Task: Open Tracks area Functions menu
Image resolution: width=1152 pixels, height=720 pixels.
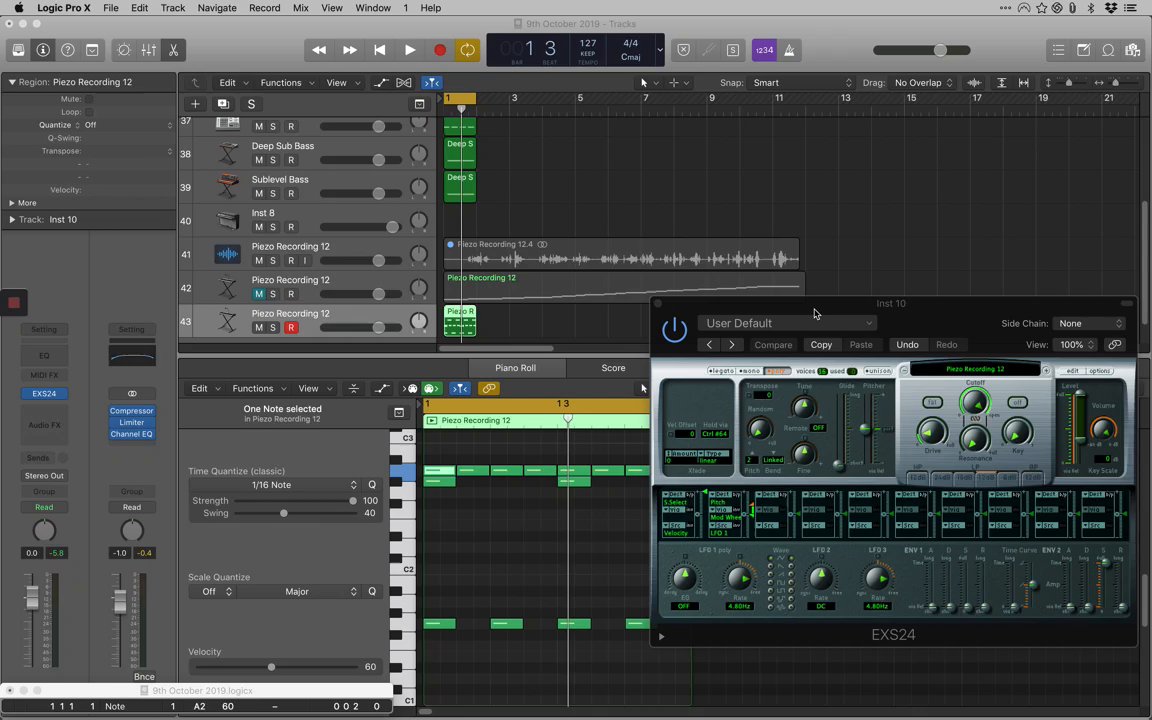Action: coord(287,82)
